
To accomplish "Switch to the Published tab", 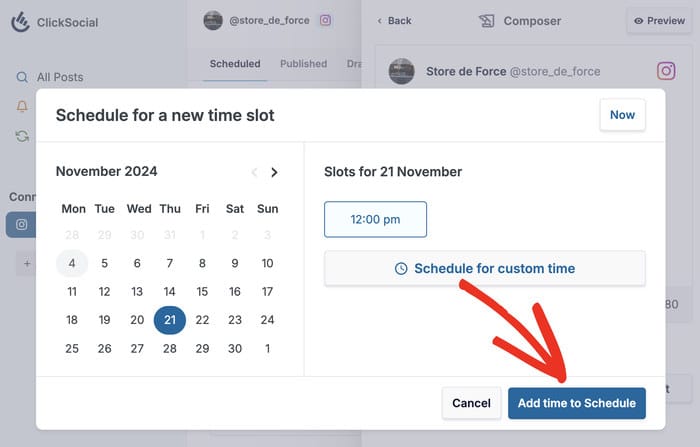I will [303, 64].
